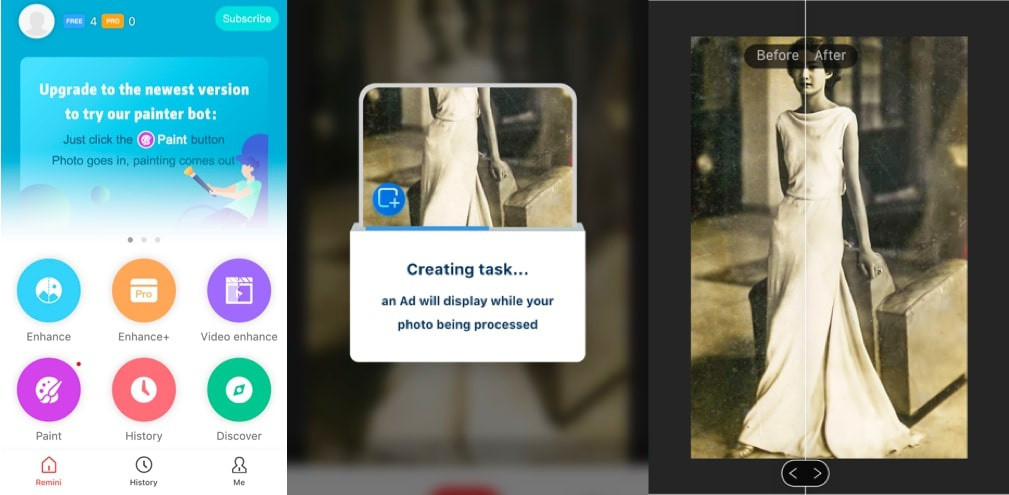Tap the orange PRO credits badge
Image resolution: width=1009 pixels, height=495 pixels.
[x=112, y=21]
